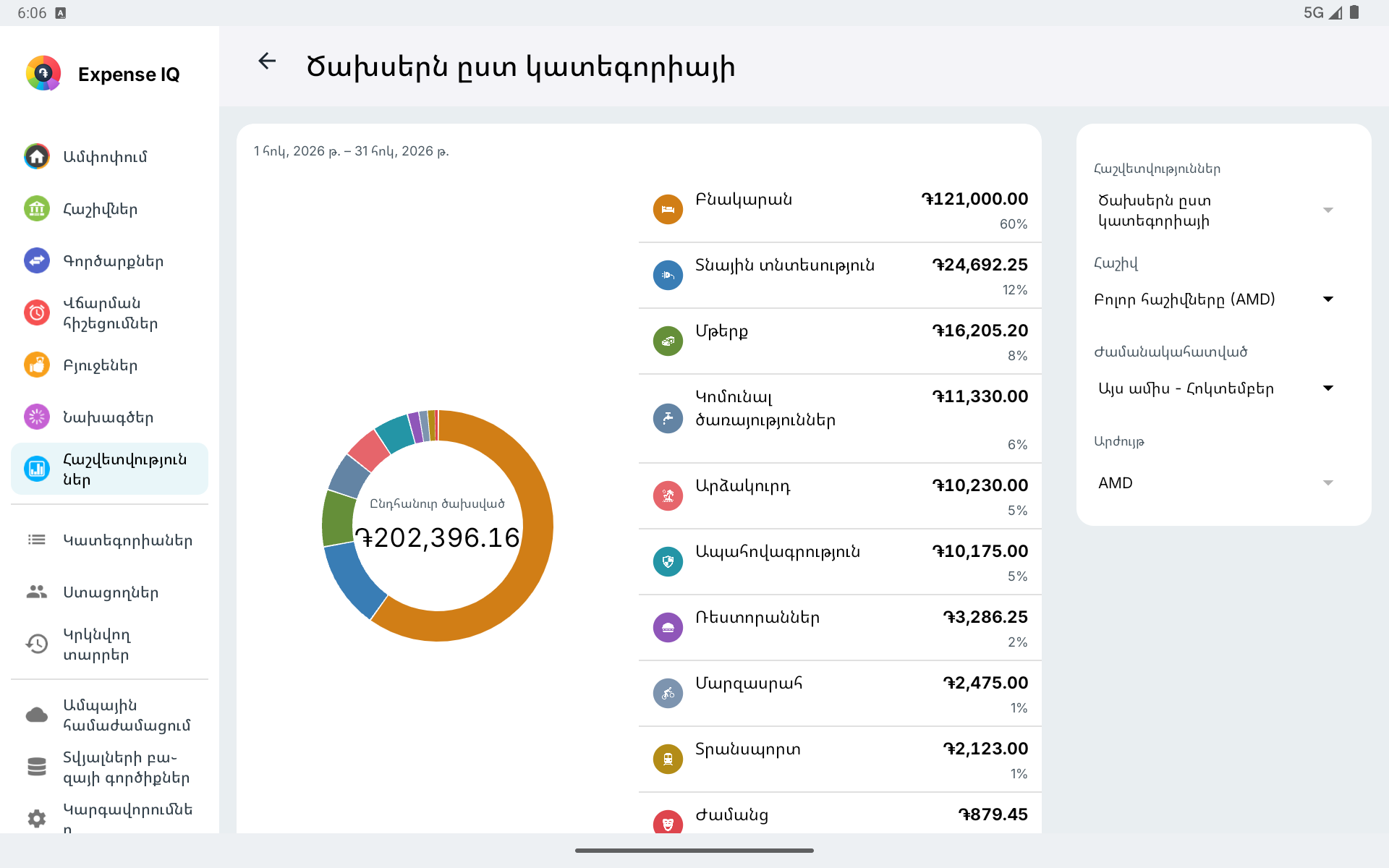
Task: Click the Վճարման հիշեցումներ alarm clock icon
Action: point(37,313)
